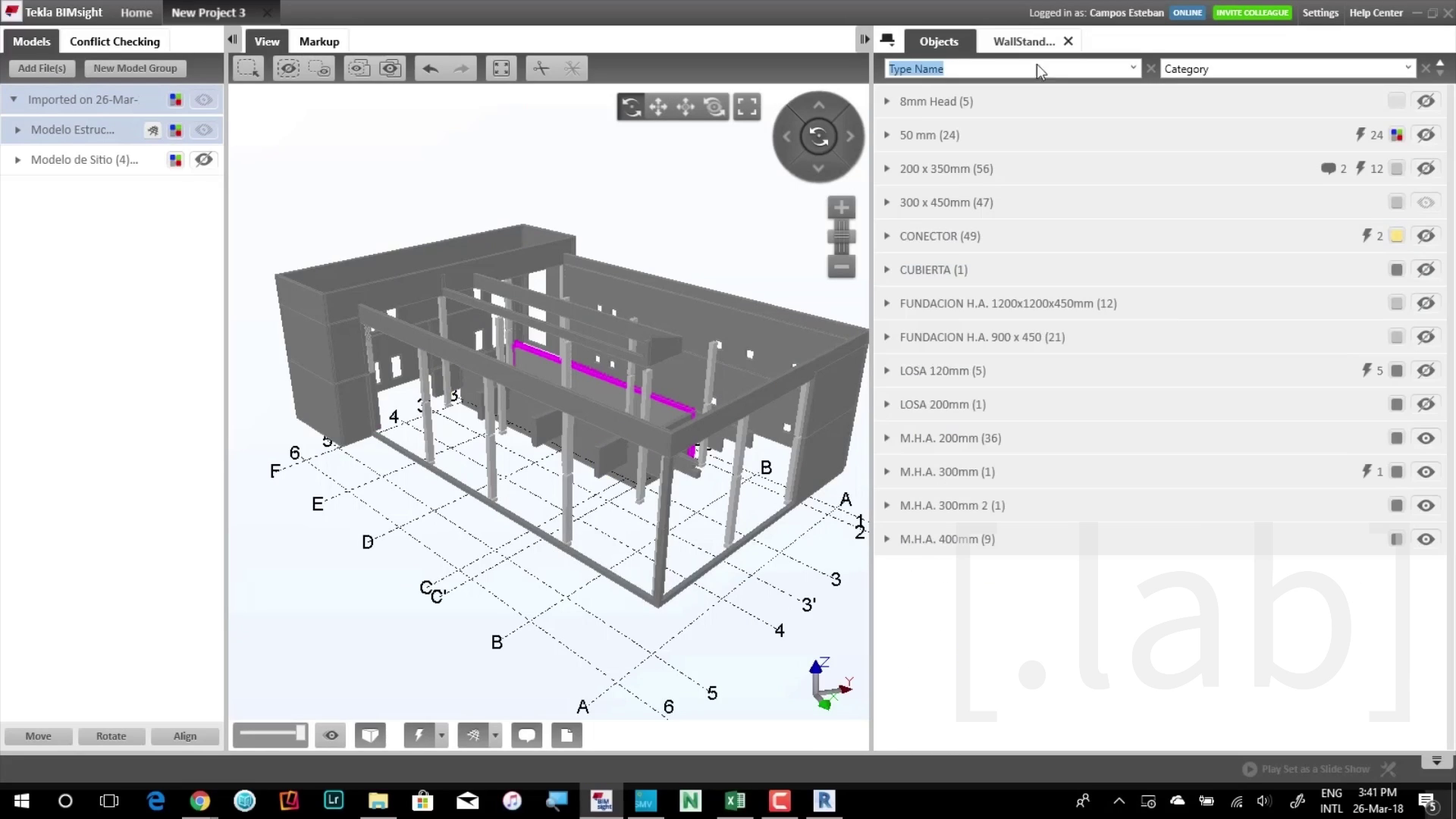
Task: Click the undo arrow in toolbar
Action: pyautogui.click(x=430, y=68)
